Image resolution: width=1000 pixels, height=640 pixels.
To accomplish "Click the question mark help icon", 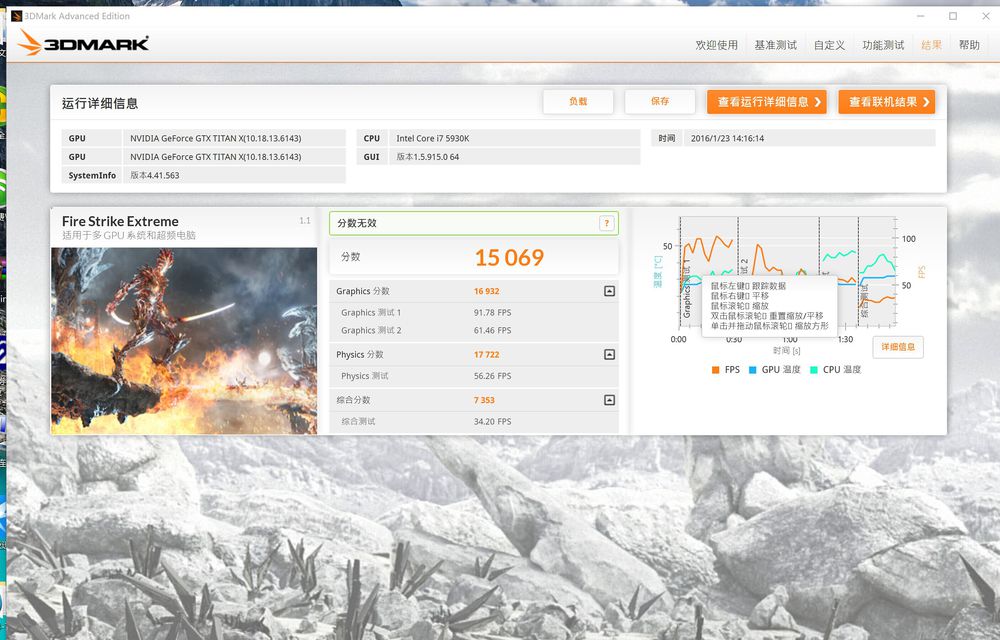I will coord(607,223).
